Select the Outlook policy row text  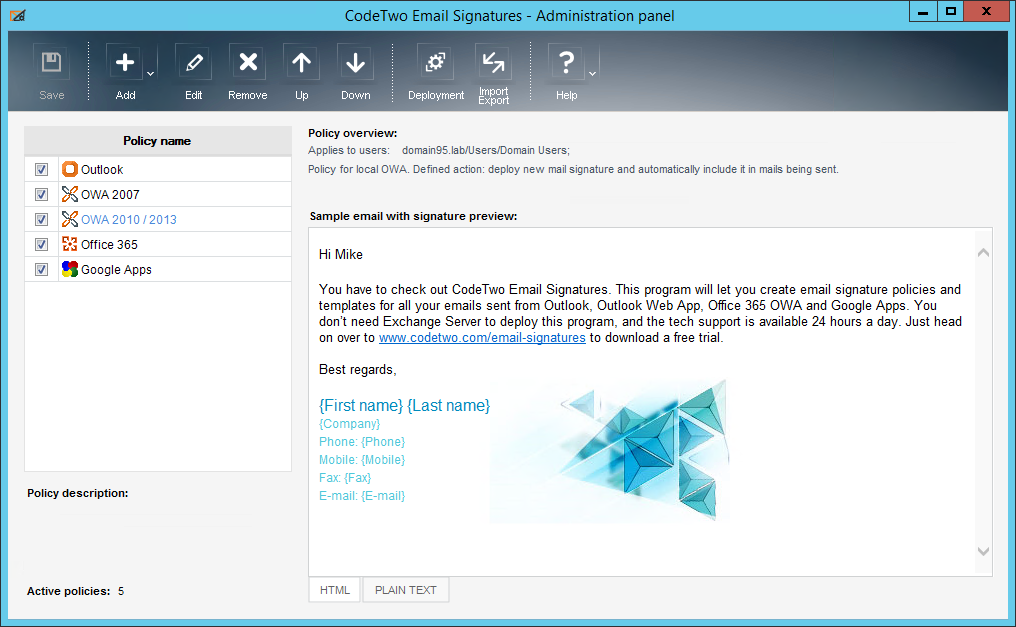coord(102,170)
